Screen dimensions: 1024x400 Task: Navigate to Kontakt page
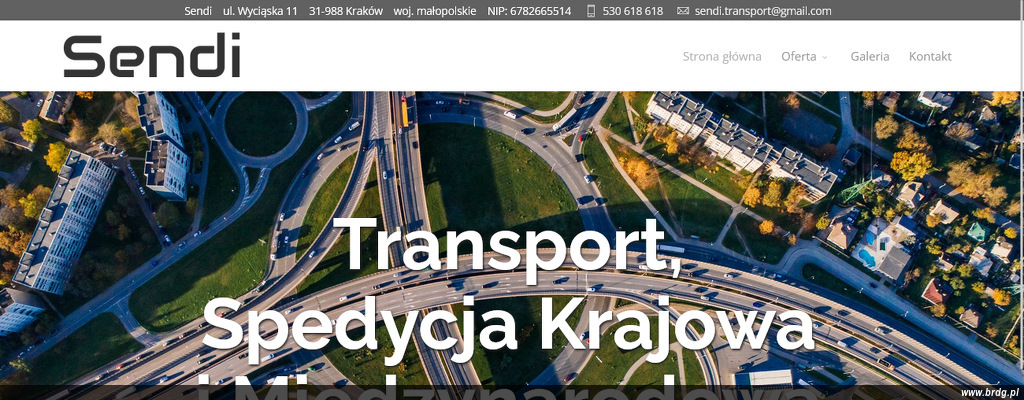pyautogui.click(x=930, y=57)
